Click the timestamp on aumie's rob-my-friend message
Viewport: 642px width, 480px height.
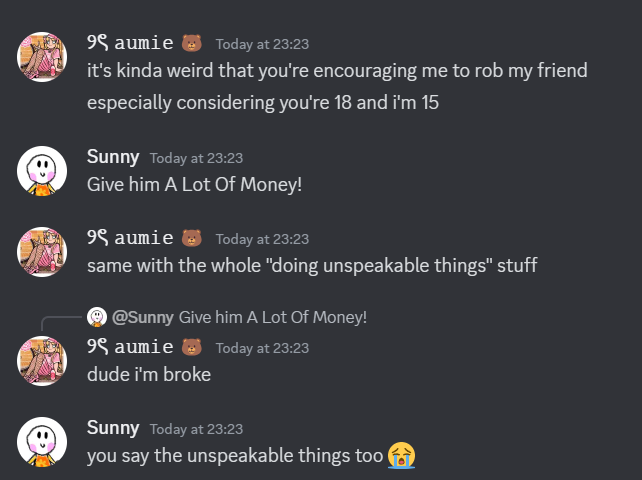[262, 44]
